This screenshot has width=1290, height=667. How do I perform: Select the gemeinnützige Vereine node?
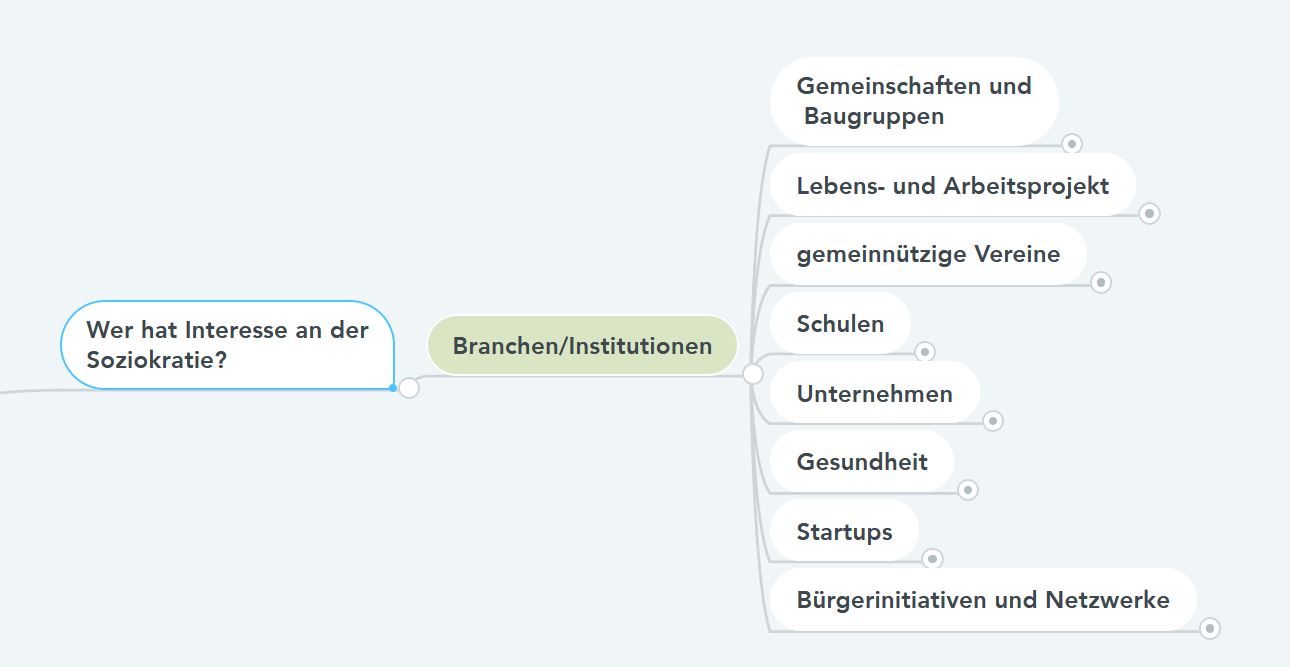(x=928, y=254)
